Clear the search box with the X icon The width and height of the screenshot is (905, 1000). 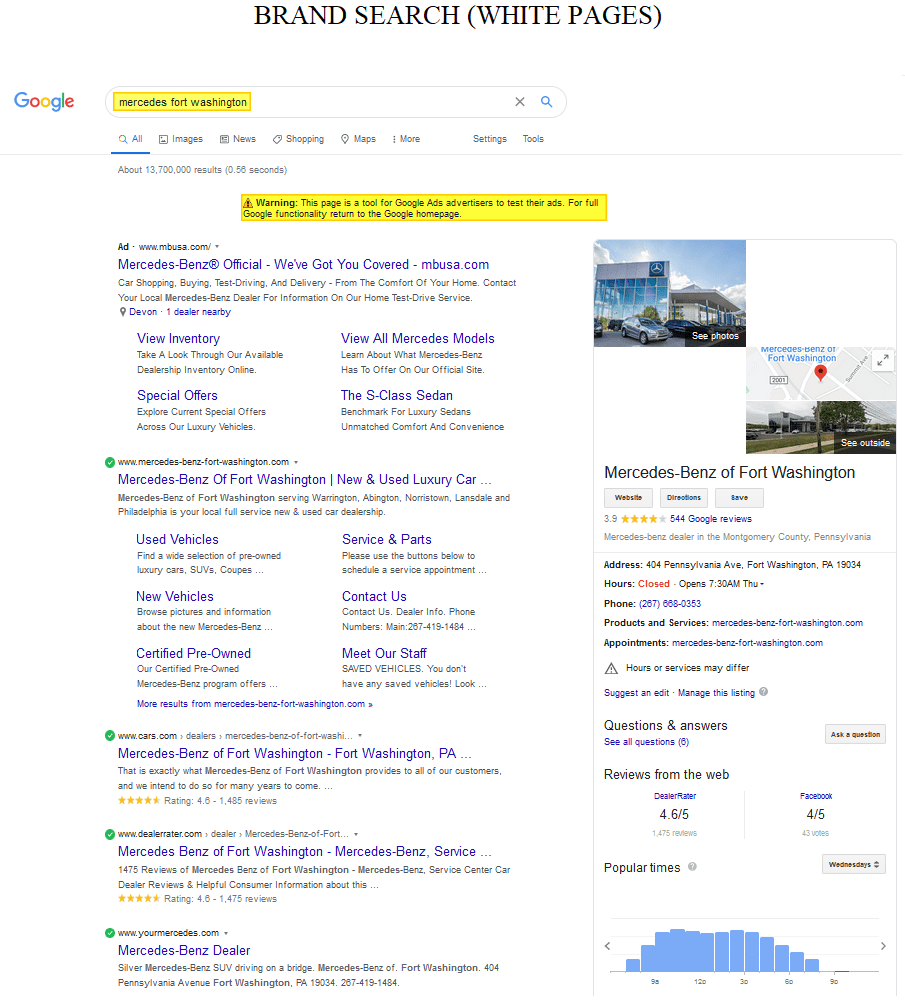click(x=520, y=102)
